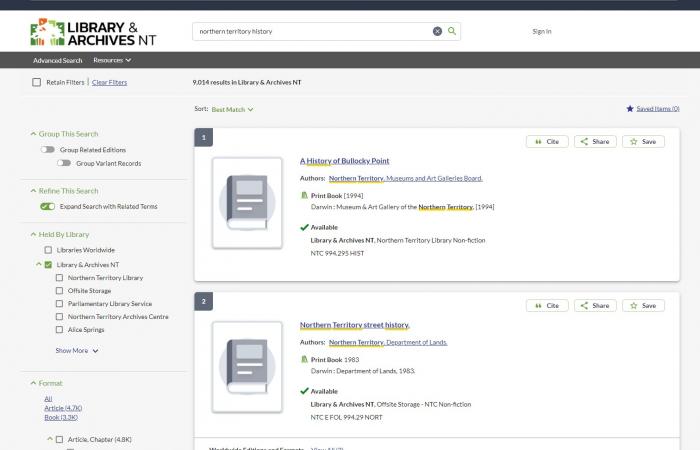This screenshot has height=450, width=700.
Task: Click Sign In
Action: pyautogui.click(x=542, y=31)
